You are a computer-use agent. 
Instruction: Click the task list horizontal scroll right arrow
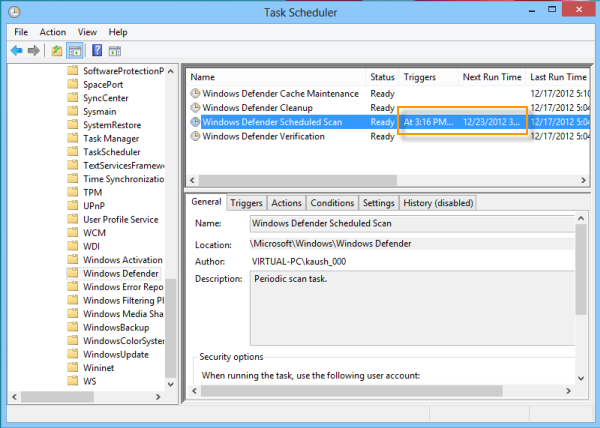pyautogui.click(x=584, y=180)
